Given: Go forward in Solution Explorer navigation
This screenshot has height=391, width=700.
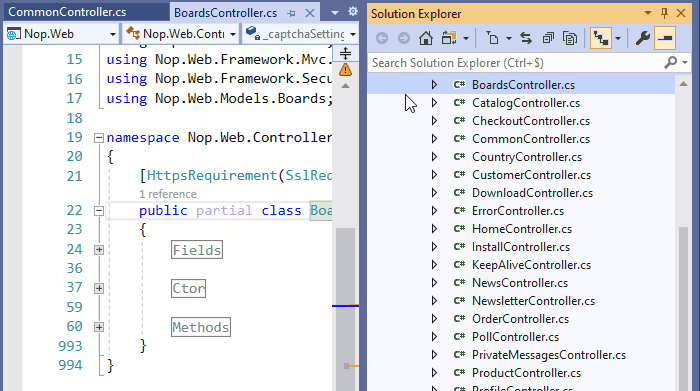Looking at the screenshot, I should pyautogui.click(x=404, y=38).
